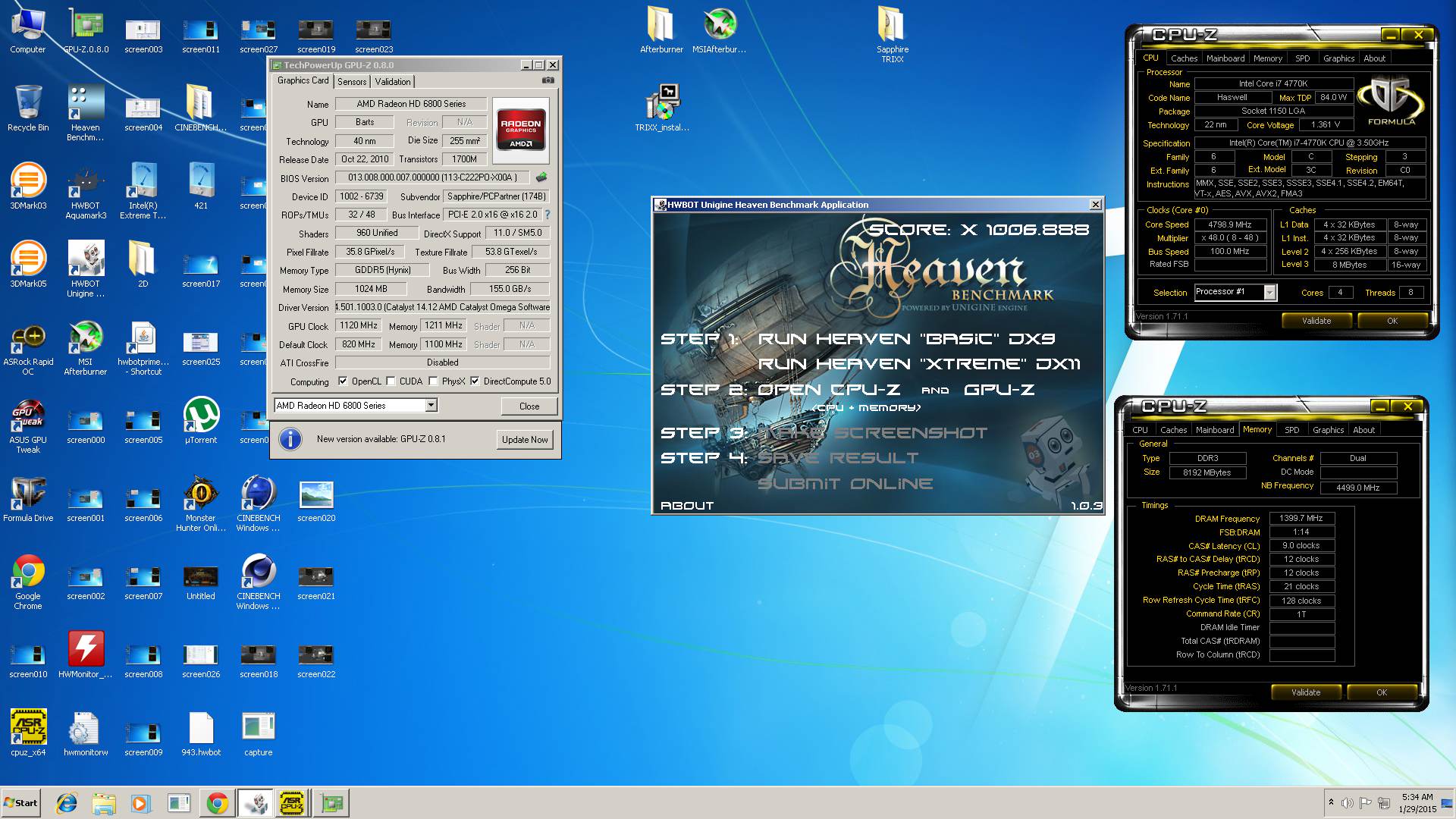Screen dimensions: 1456x819
Task: Select the µTorrent desktop icon
Action: tap(201, 421)
